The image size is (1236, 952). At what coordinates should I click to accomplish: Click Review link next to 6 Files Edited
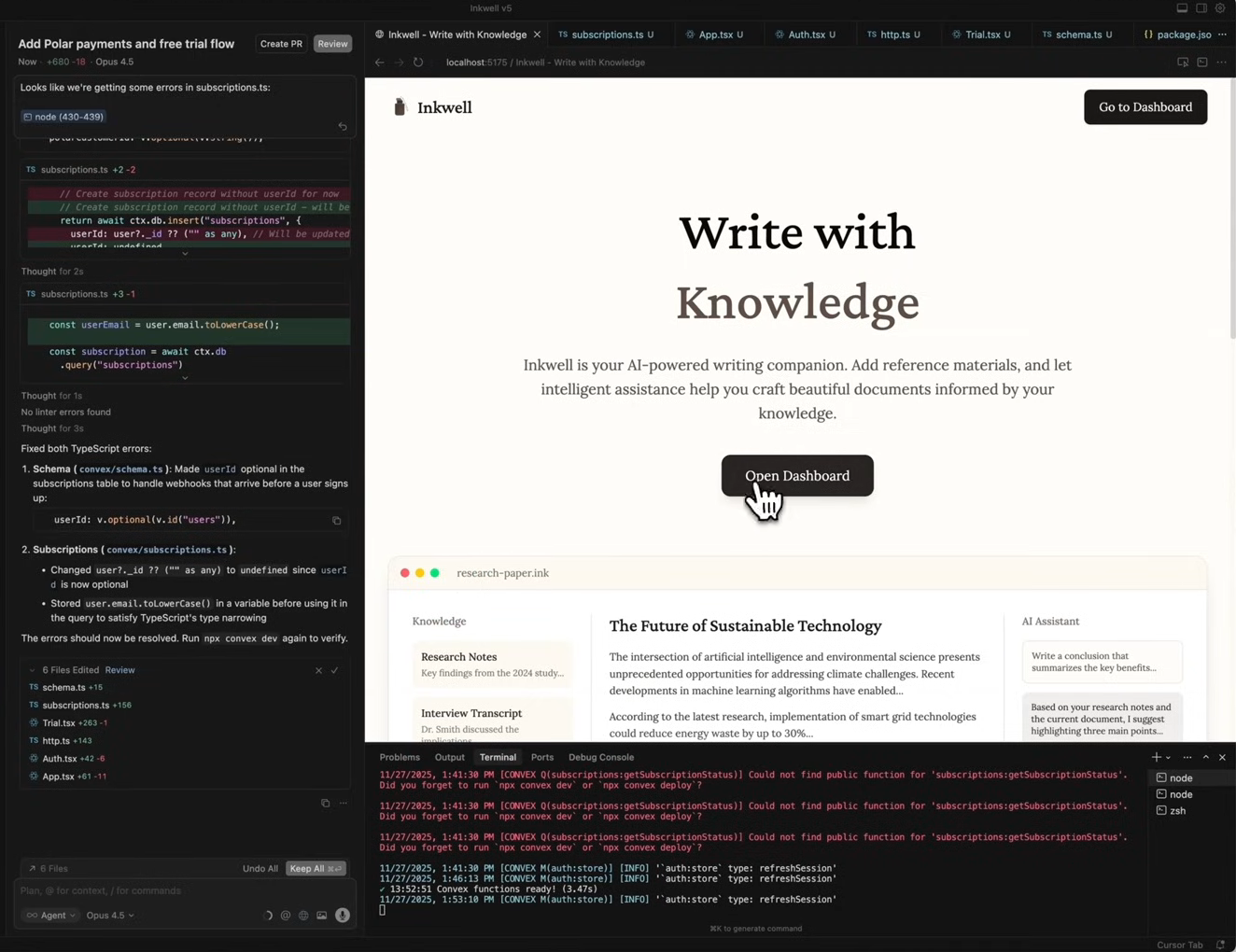[x=119, y=670]
